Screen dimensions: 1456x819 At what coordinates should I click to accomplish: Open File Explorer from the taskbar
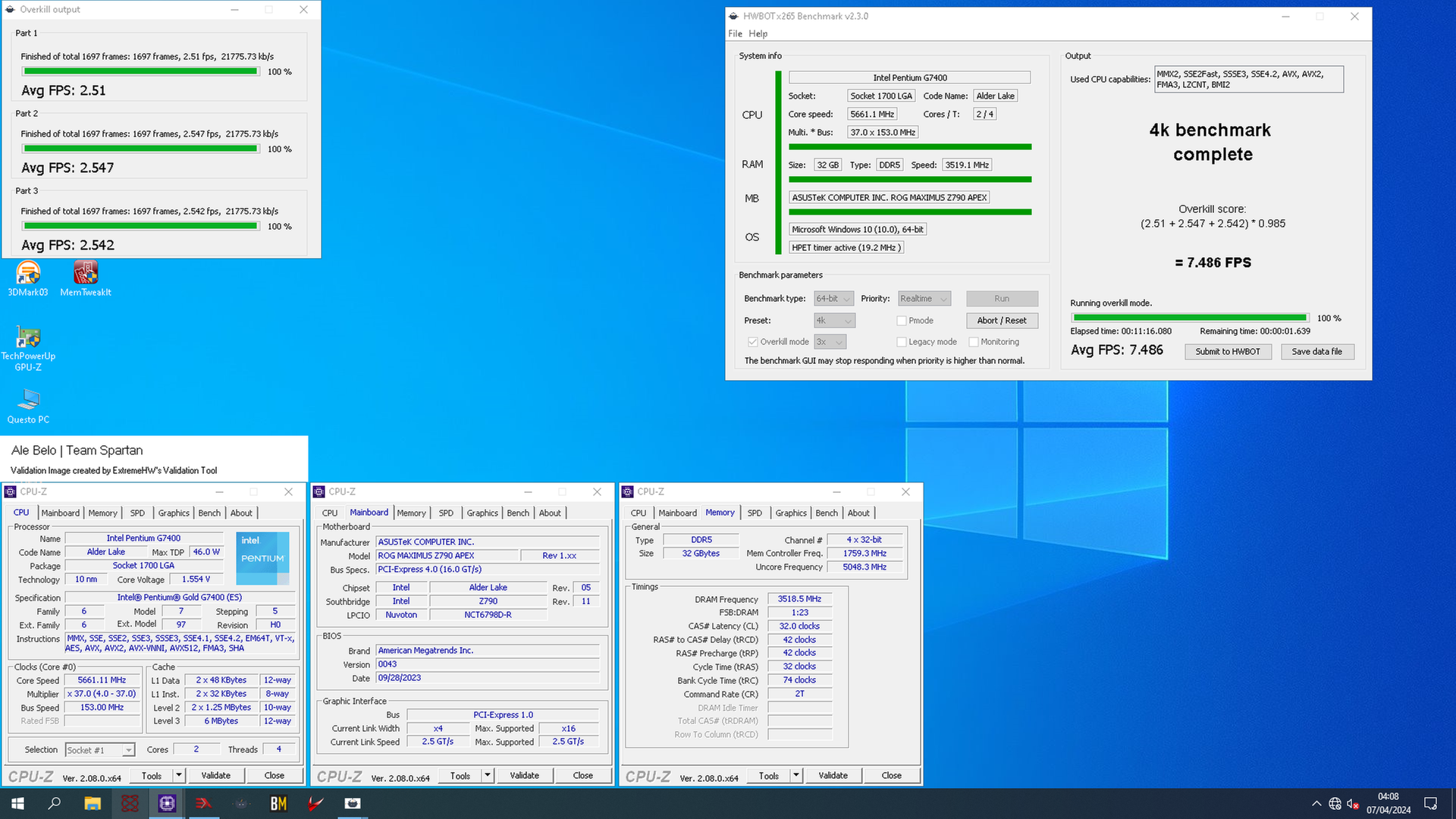pyautogui.click(x=93, y=803)
